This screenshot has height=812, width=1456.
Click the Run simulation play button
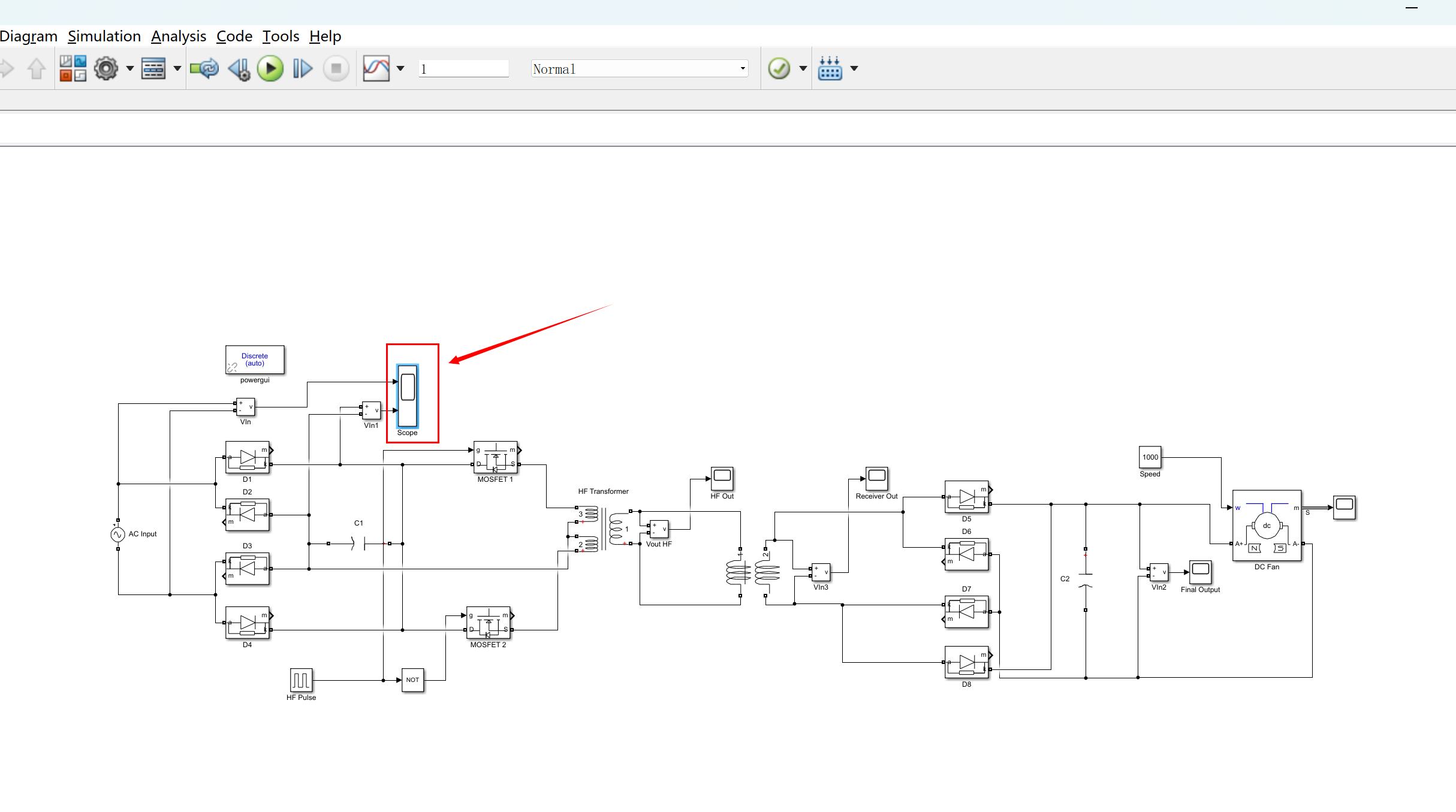tap(270, 69)
